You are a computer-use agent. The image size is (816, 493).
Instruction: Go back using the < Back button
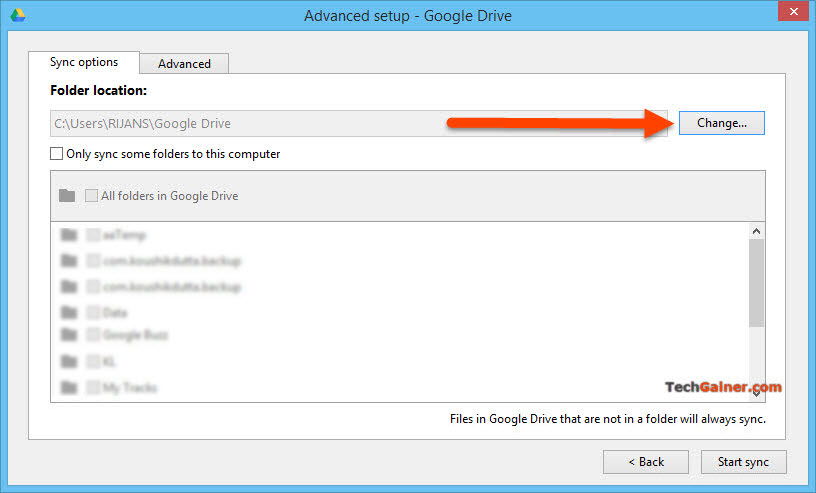coord(645,462)
